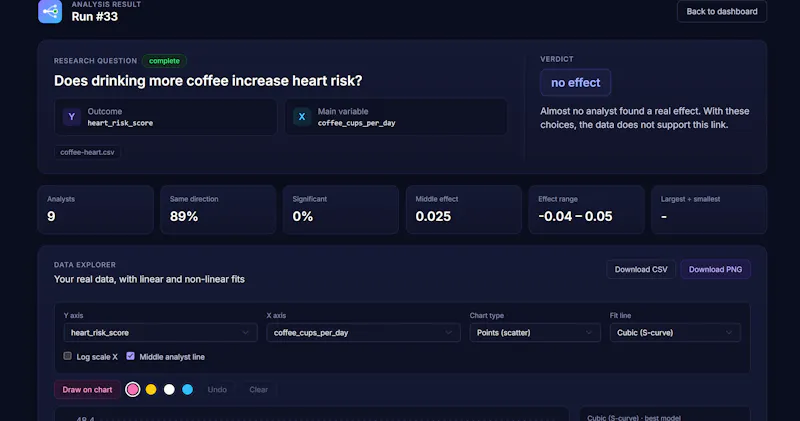Click the Main variable coffee_cups_per_day card
The width and height of the screenshot is (800, 421).
396,117
